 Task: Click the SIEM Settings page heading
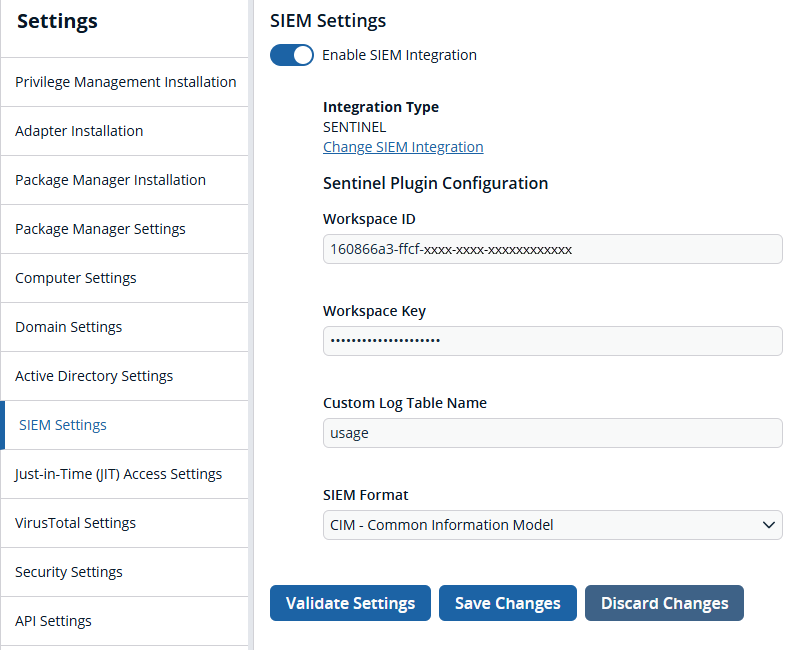[x=328, y=21]
